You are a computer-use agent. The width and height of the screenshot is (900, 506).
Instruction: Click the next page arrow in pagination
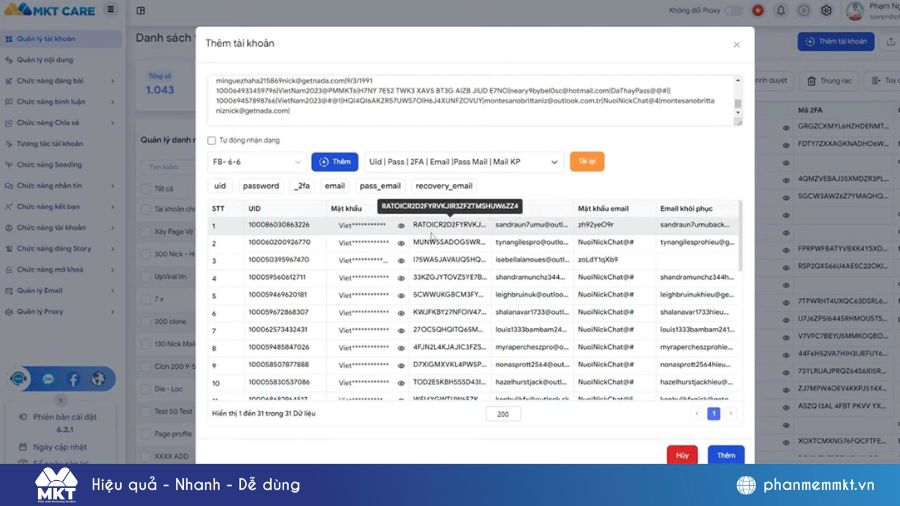[x=731, y=414]
